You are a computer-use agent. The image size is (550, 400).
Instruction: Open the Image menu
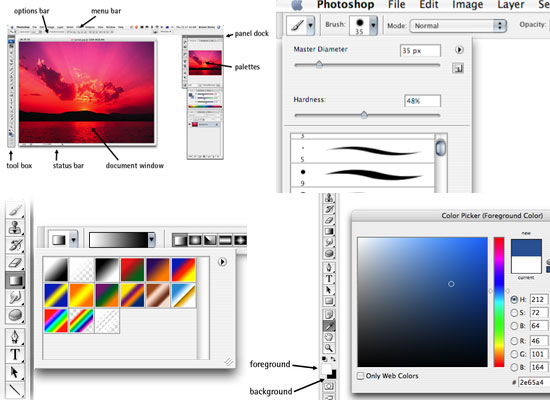click(x=467, y=5)
